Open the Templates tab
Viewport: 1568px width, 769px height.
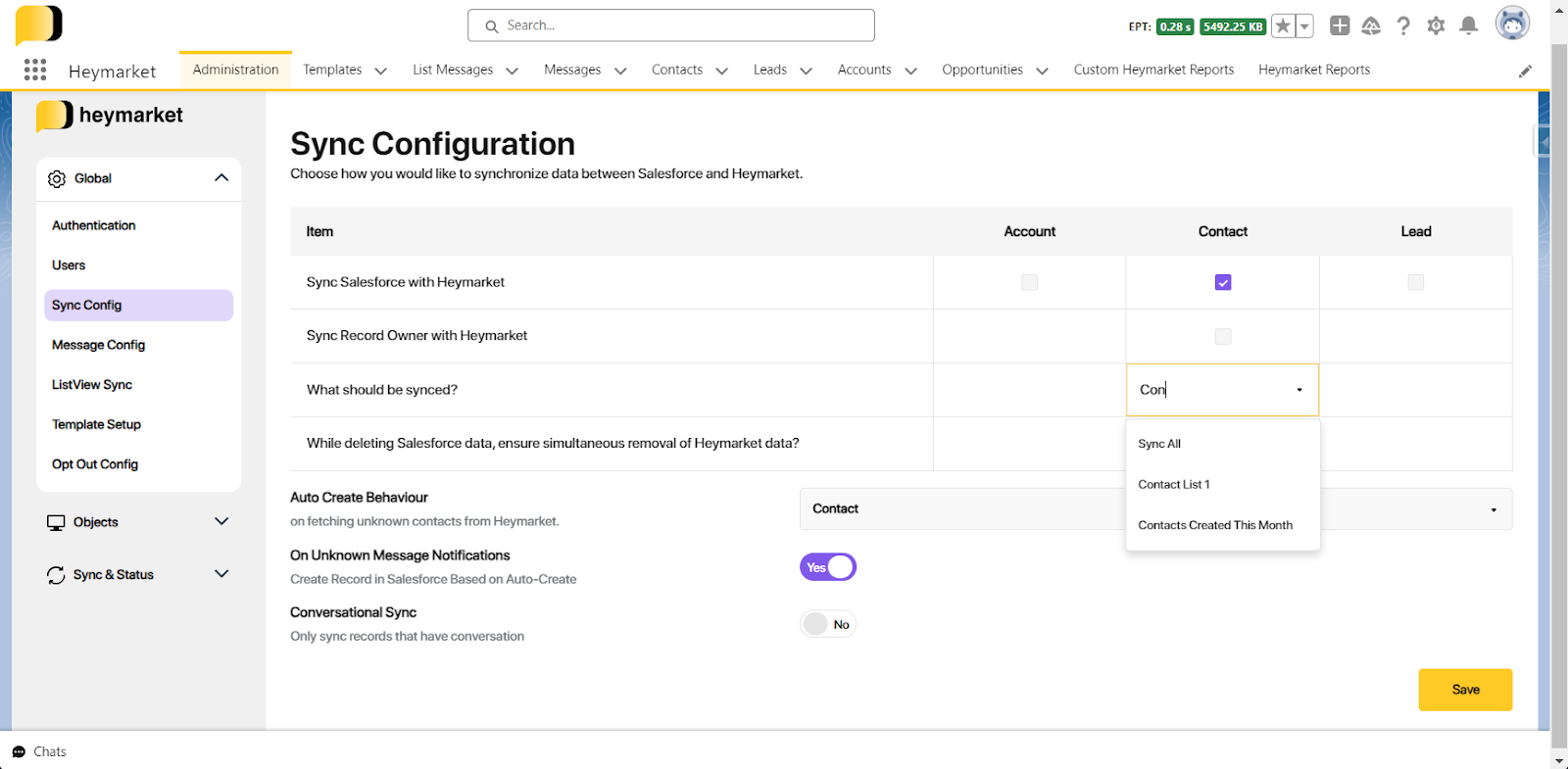(x=332, y=70)
